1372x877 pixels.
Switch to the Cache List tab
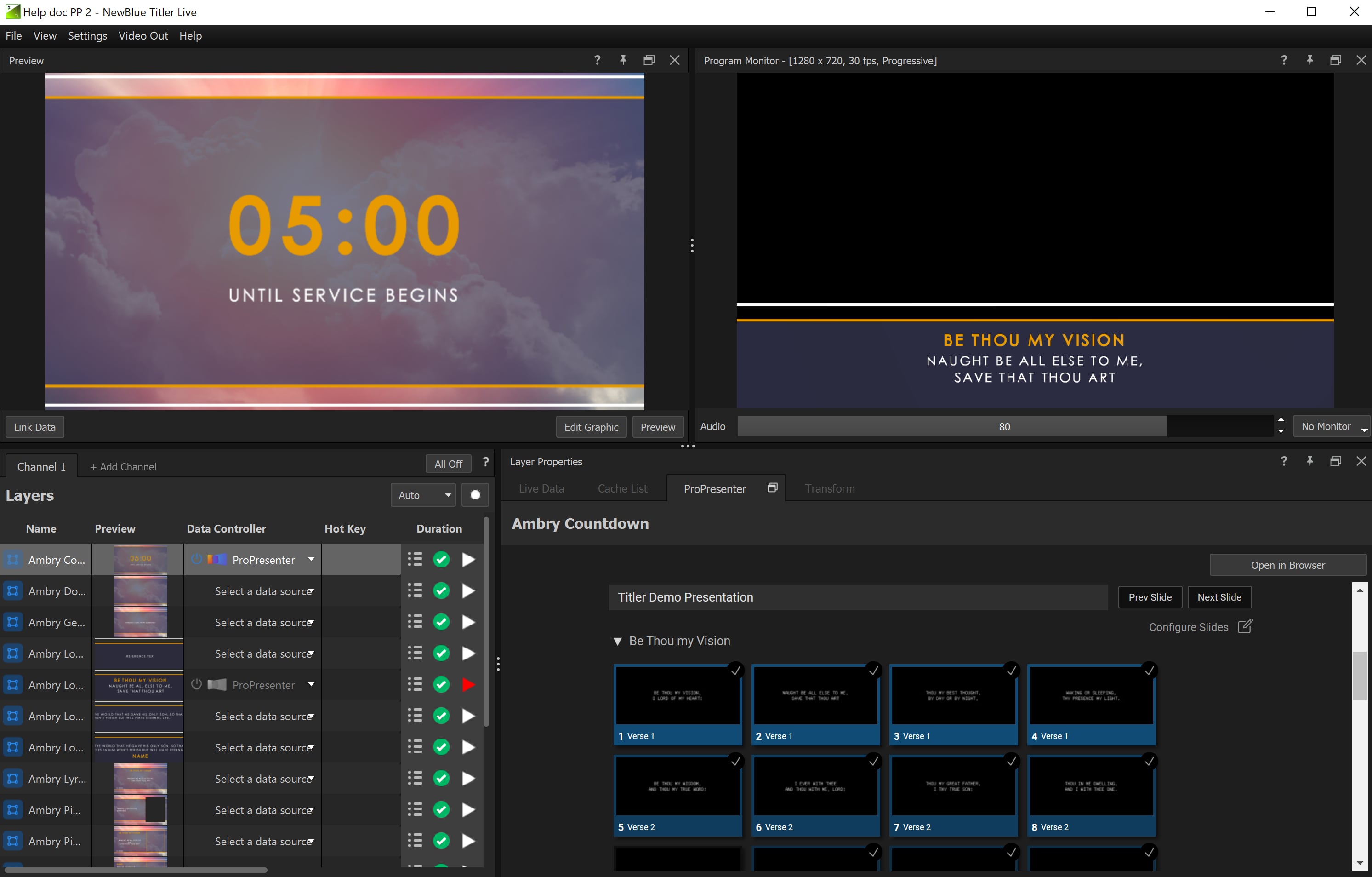(622, 488)
